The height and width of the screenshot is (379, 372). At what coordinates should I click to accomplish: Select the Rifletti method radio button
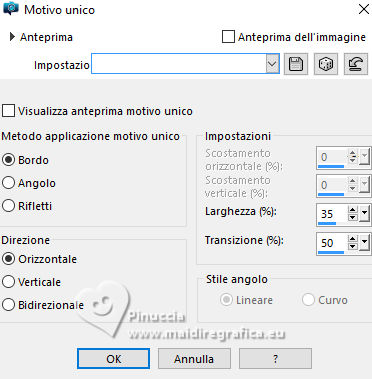[x=8, y=206]
